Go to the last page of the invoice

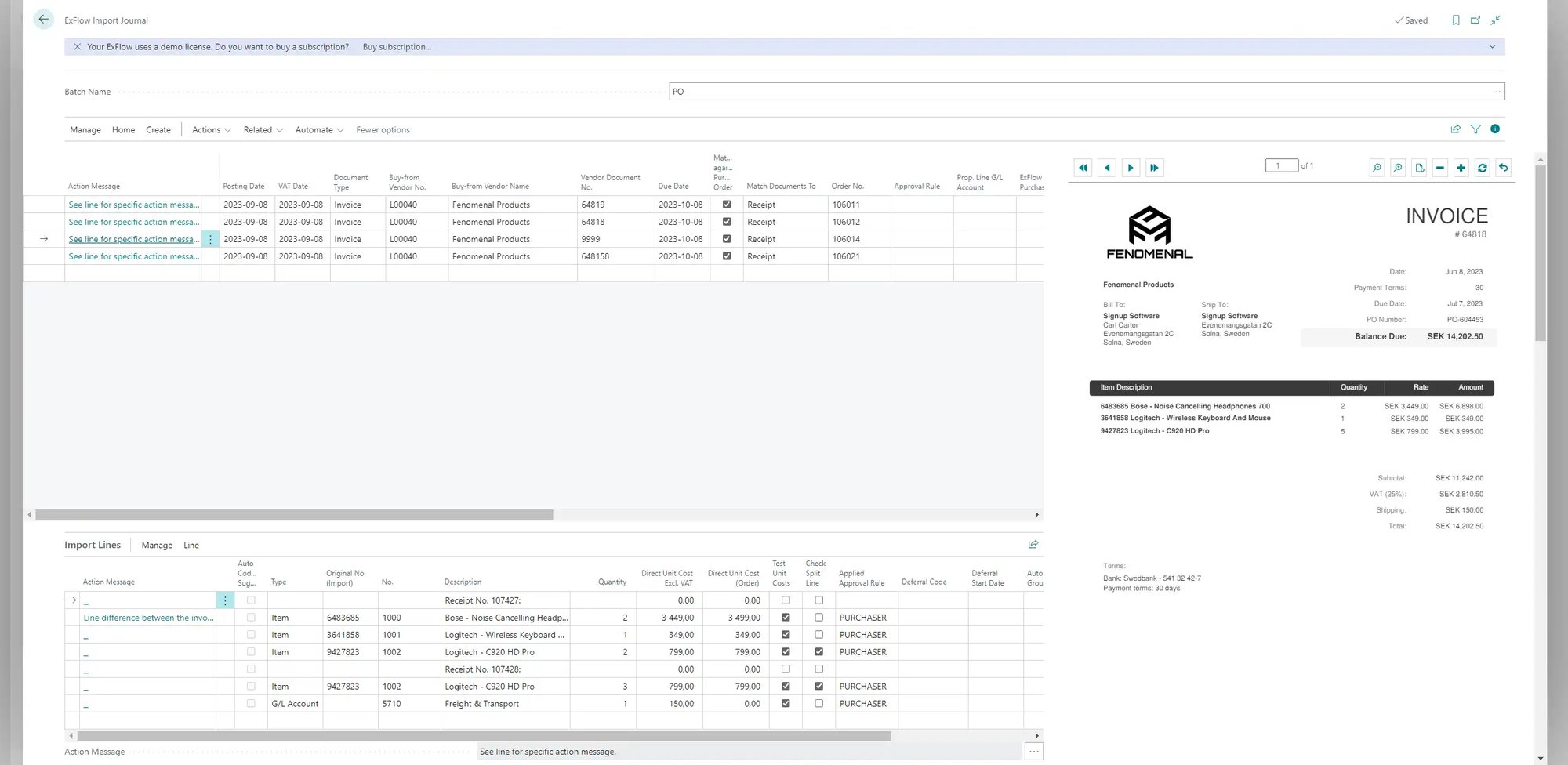[1154, 167]
